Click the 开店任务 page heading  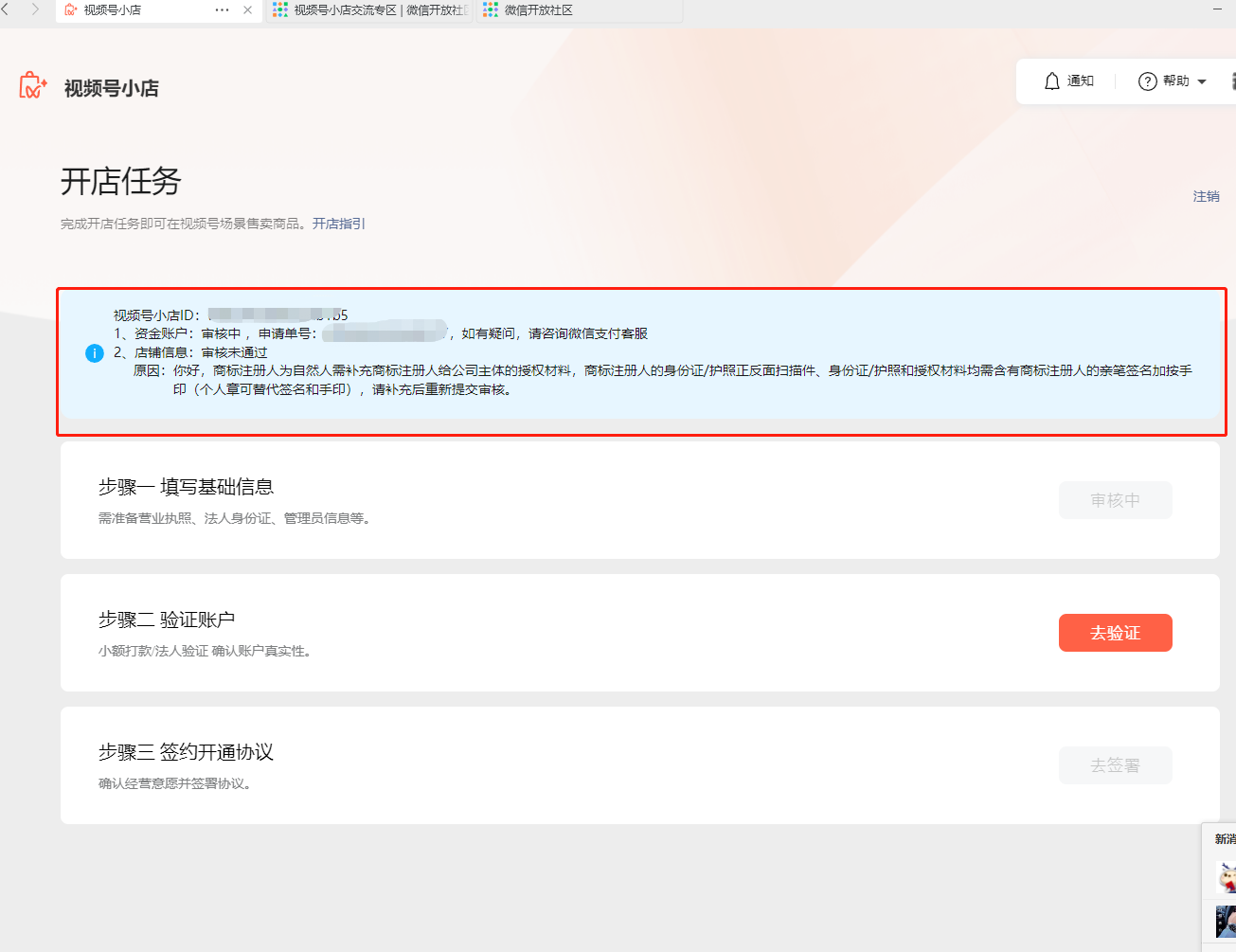[x=120, y=181]
